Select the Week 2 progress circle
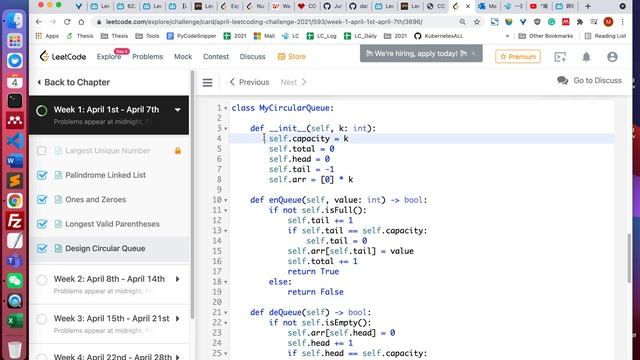 coord(42,280)
